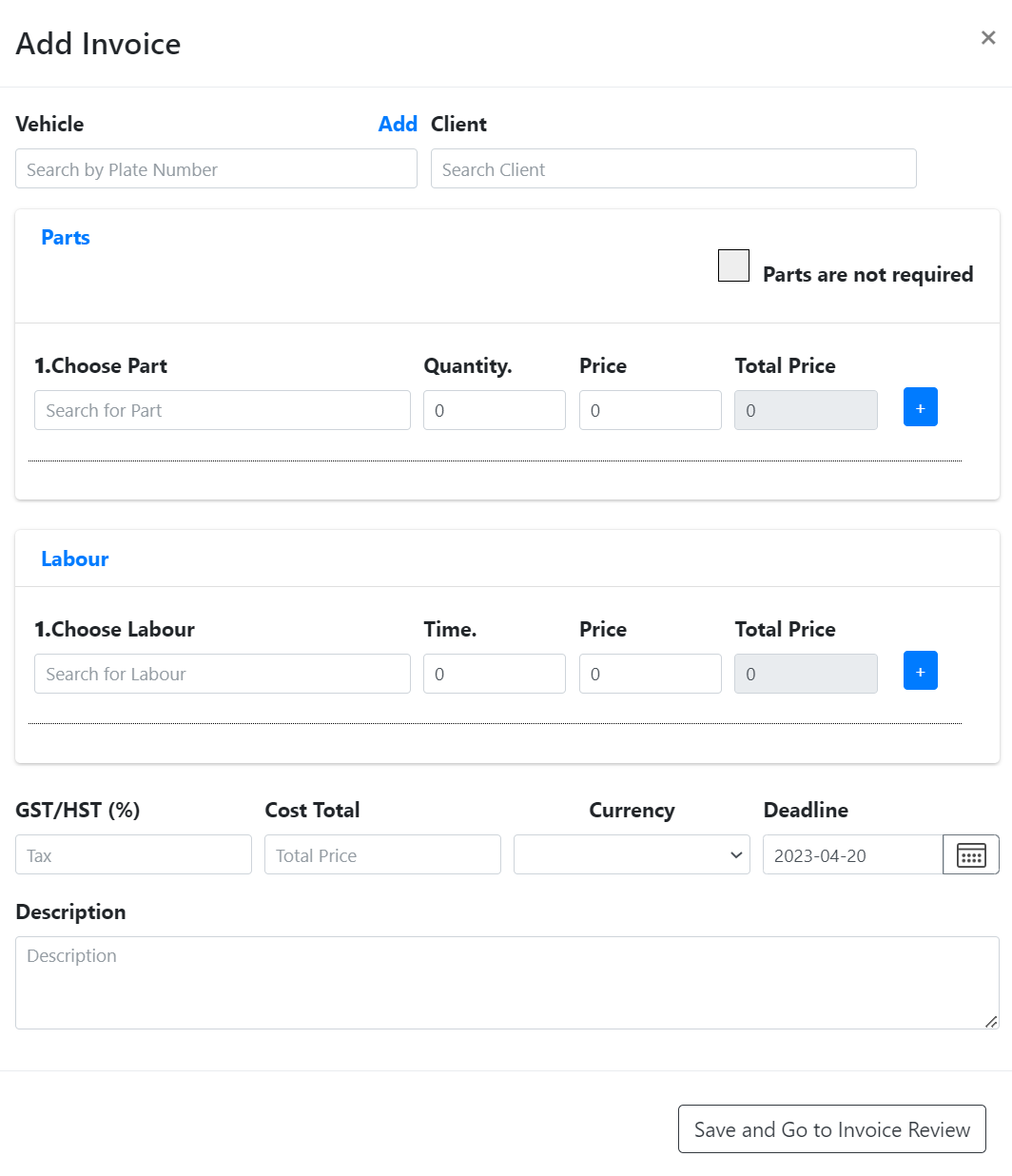Image resolution: width=1012 pixels, height=1176 pixels.
Task: Close the Add Invoice dialog
Action: (987, 38)
